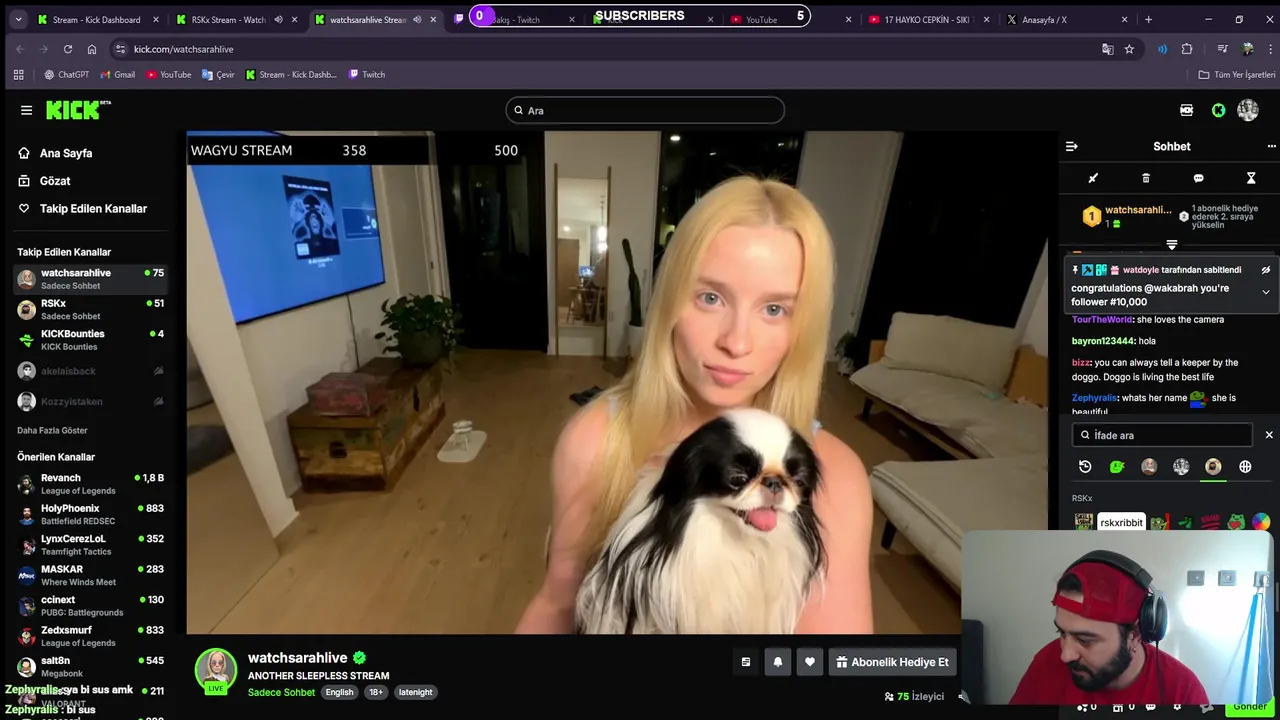
Task: Open Ana Sayfa in the sidebar
Action: pyautogui.click(x=66, y=153)
